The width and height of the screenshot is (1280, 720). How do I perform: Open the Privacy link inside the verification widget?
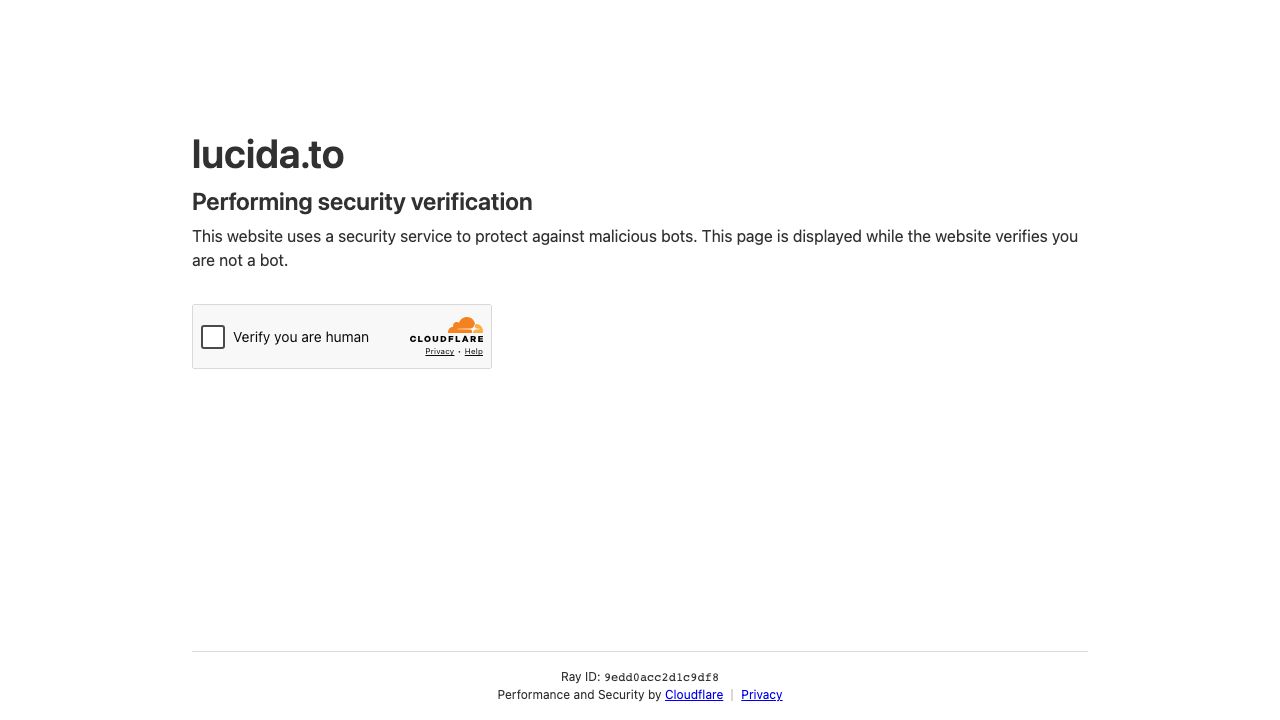(x=439, y=352)
